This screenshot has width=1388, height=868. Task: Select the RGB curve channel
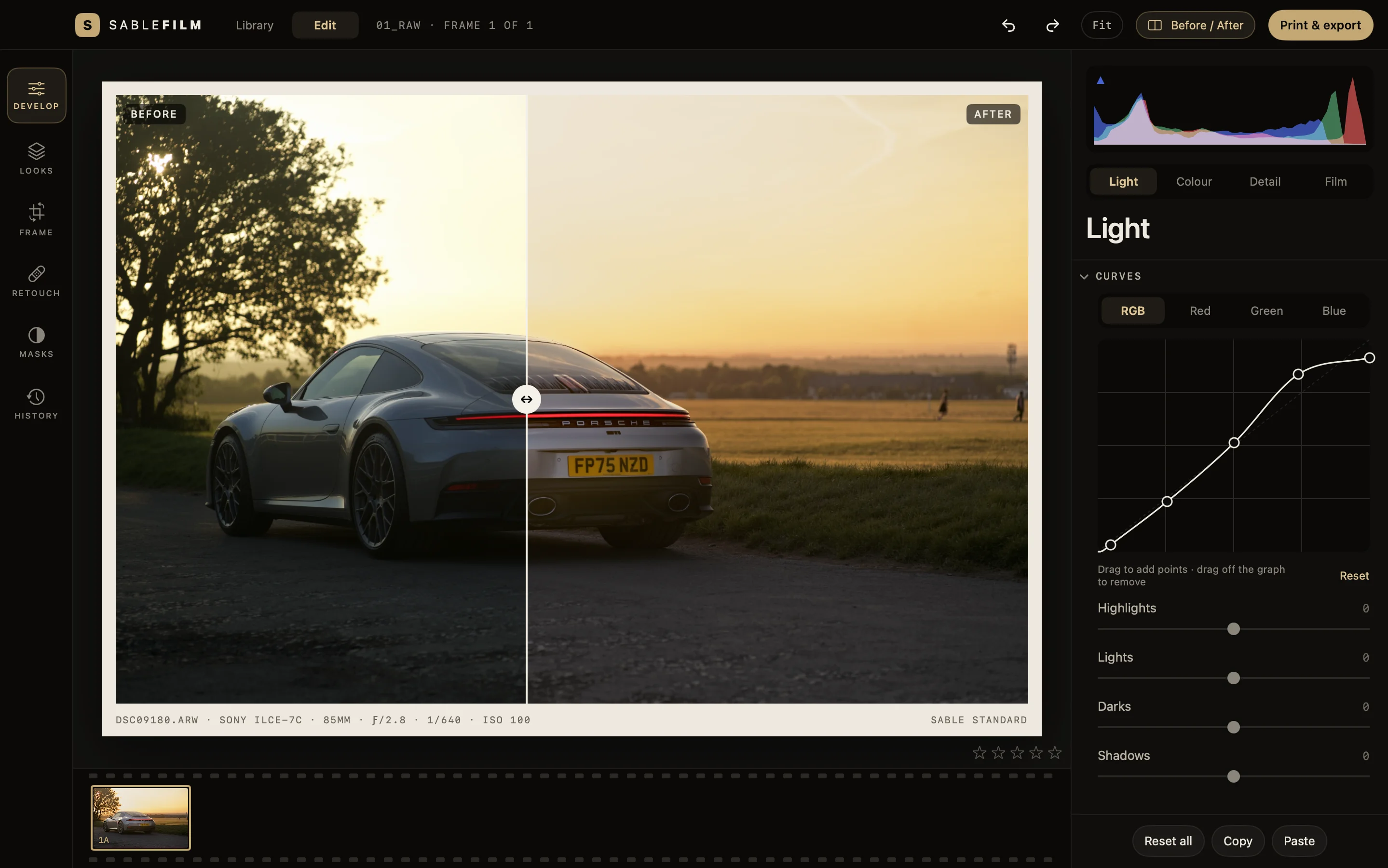pos(1132,311)
